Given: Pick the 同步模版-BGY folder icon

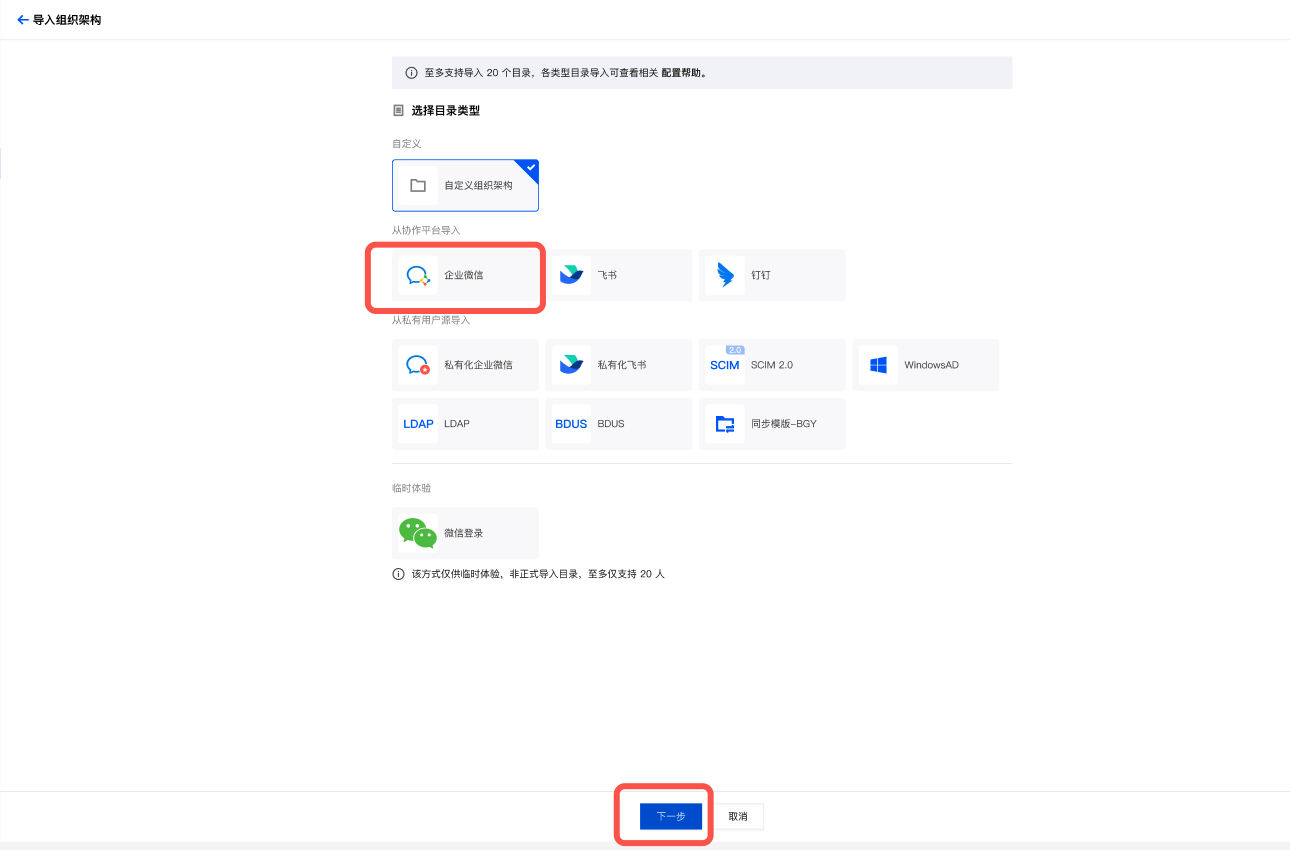Looking at the screenshot, I should pyautogui.click(x=725, y=424).
